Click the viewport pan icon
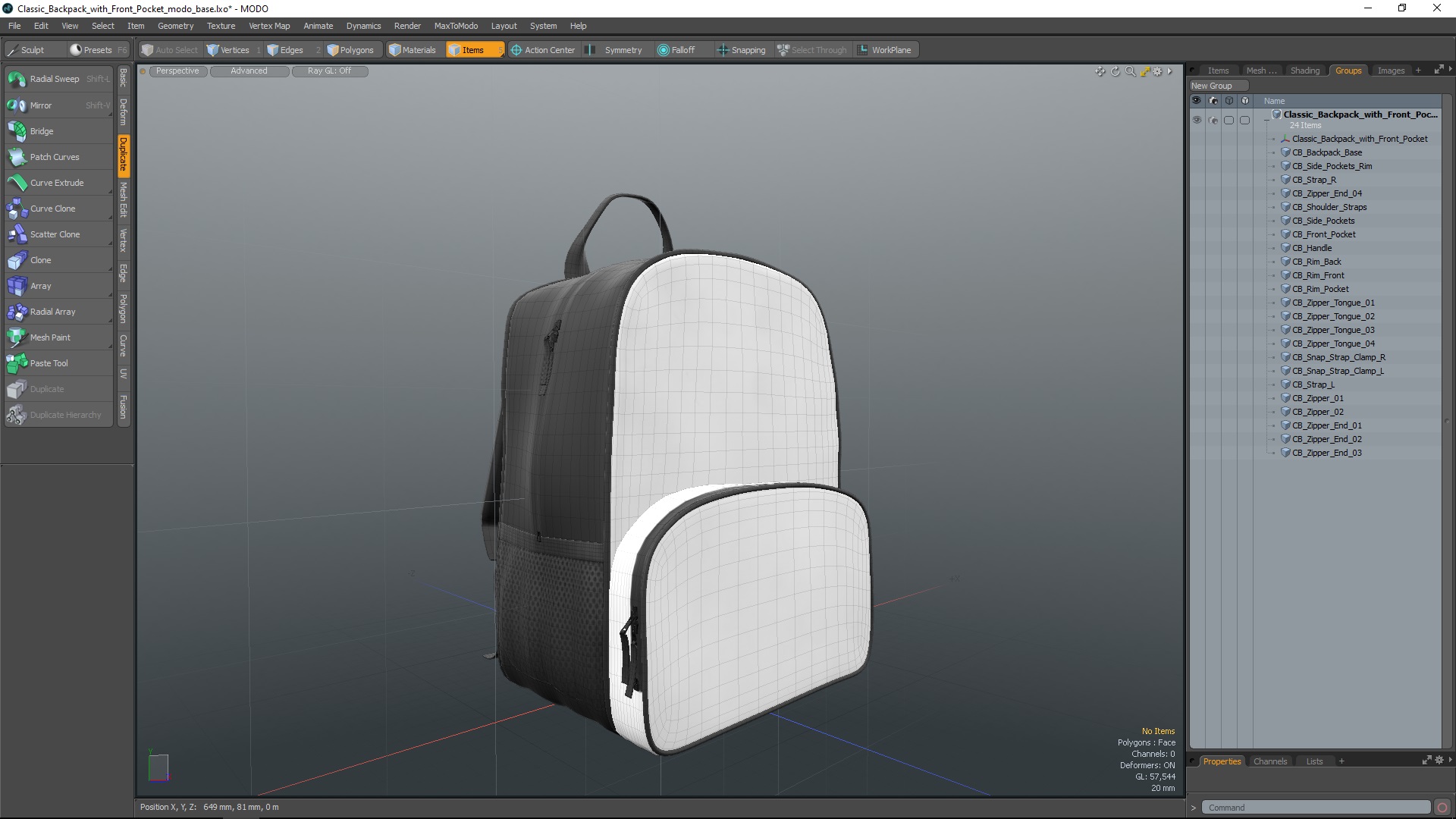 tap(1100, 71)
